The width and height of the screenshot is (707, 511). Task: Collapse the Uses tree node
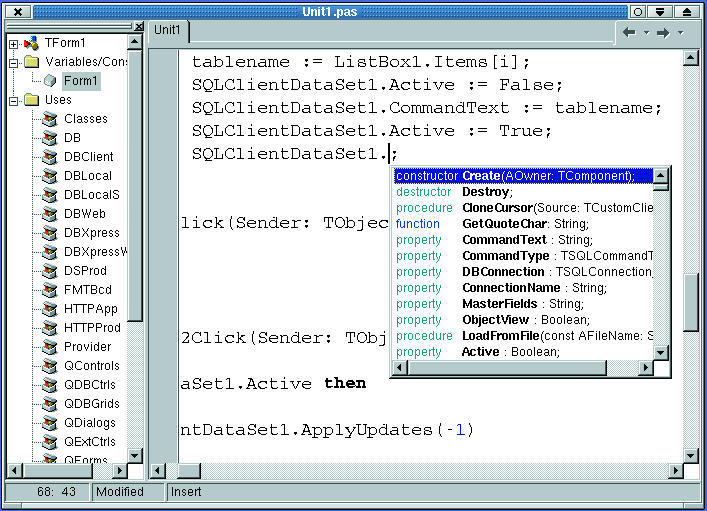pos(13,100)
